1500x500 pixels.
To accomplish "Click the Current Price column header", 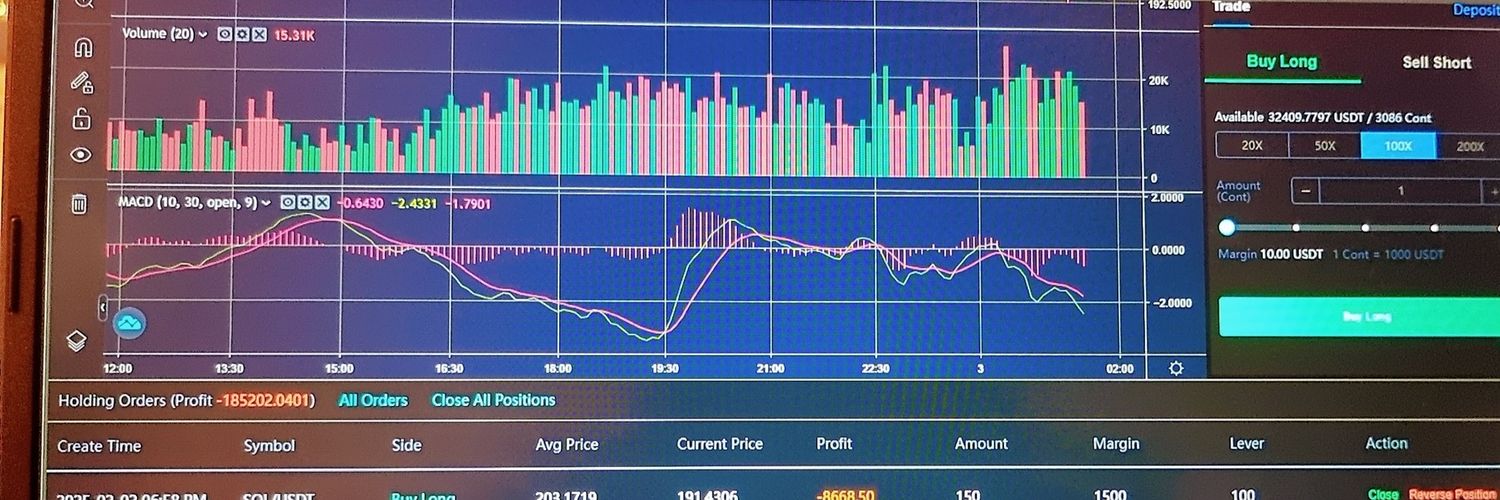I will 720,444.
